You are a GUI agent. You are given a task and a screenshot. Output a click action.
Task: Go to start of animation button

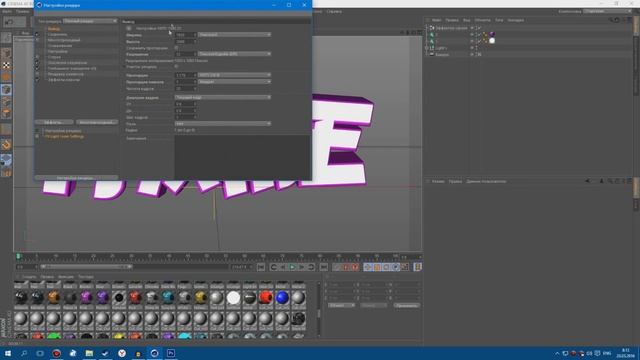click(x=261, y=267)
